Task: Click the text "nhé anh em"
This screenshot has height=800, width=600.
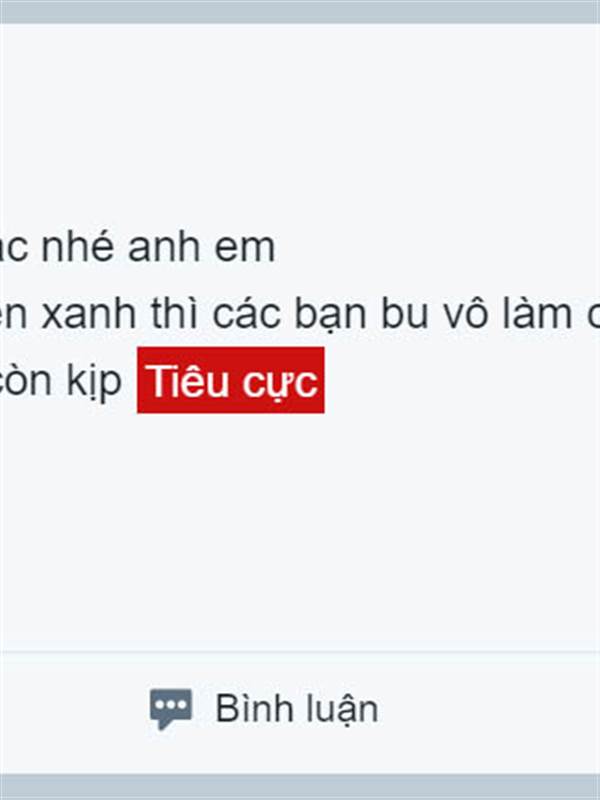Action: coord(158,247)
